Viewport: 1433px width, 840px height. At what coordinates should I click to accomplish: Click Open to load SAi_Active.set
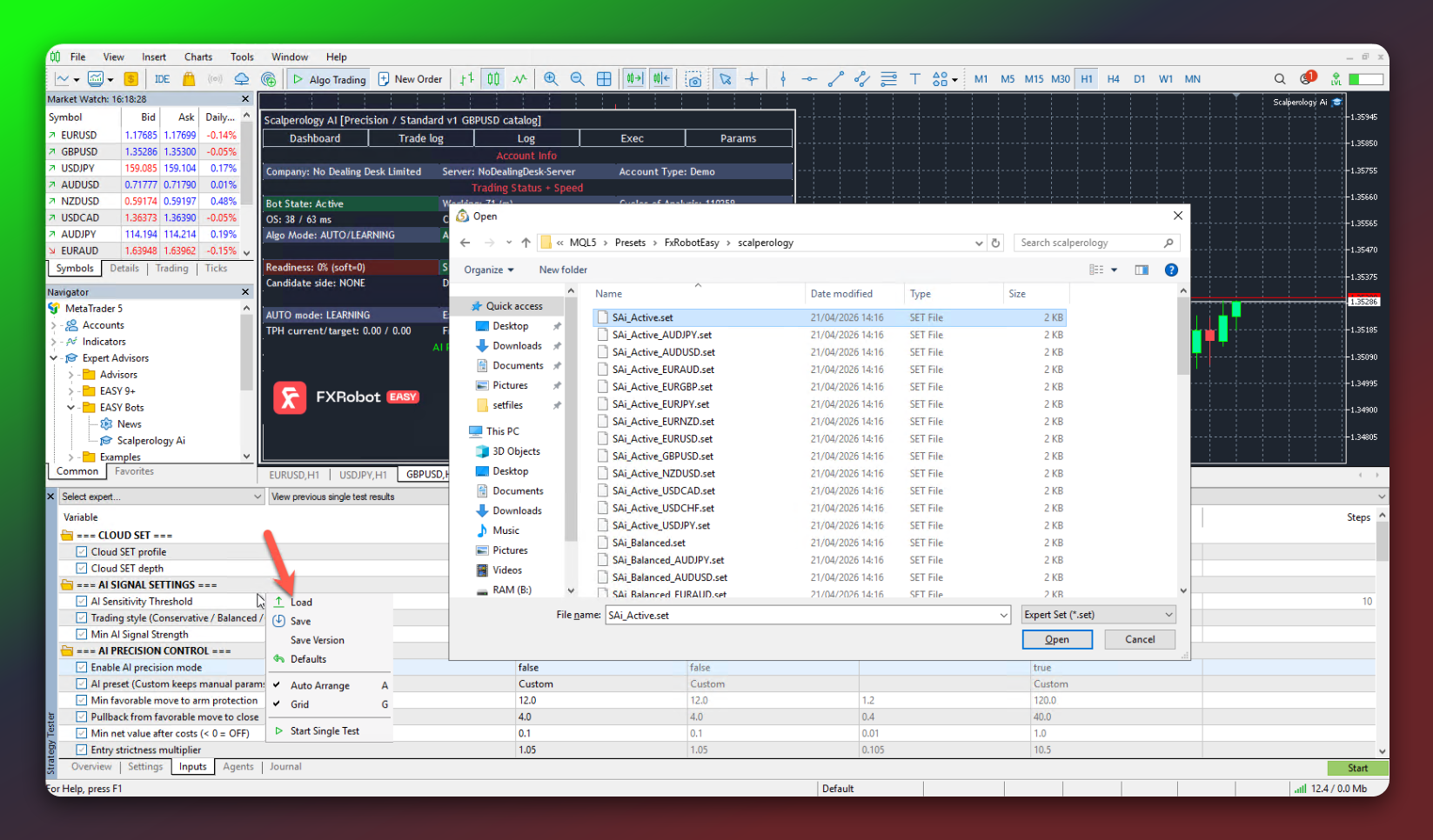pos(1056,639)
